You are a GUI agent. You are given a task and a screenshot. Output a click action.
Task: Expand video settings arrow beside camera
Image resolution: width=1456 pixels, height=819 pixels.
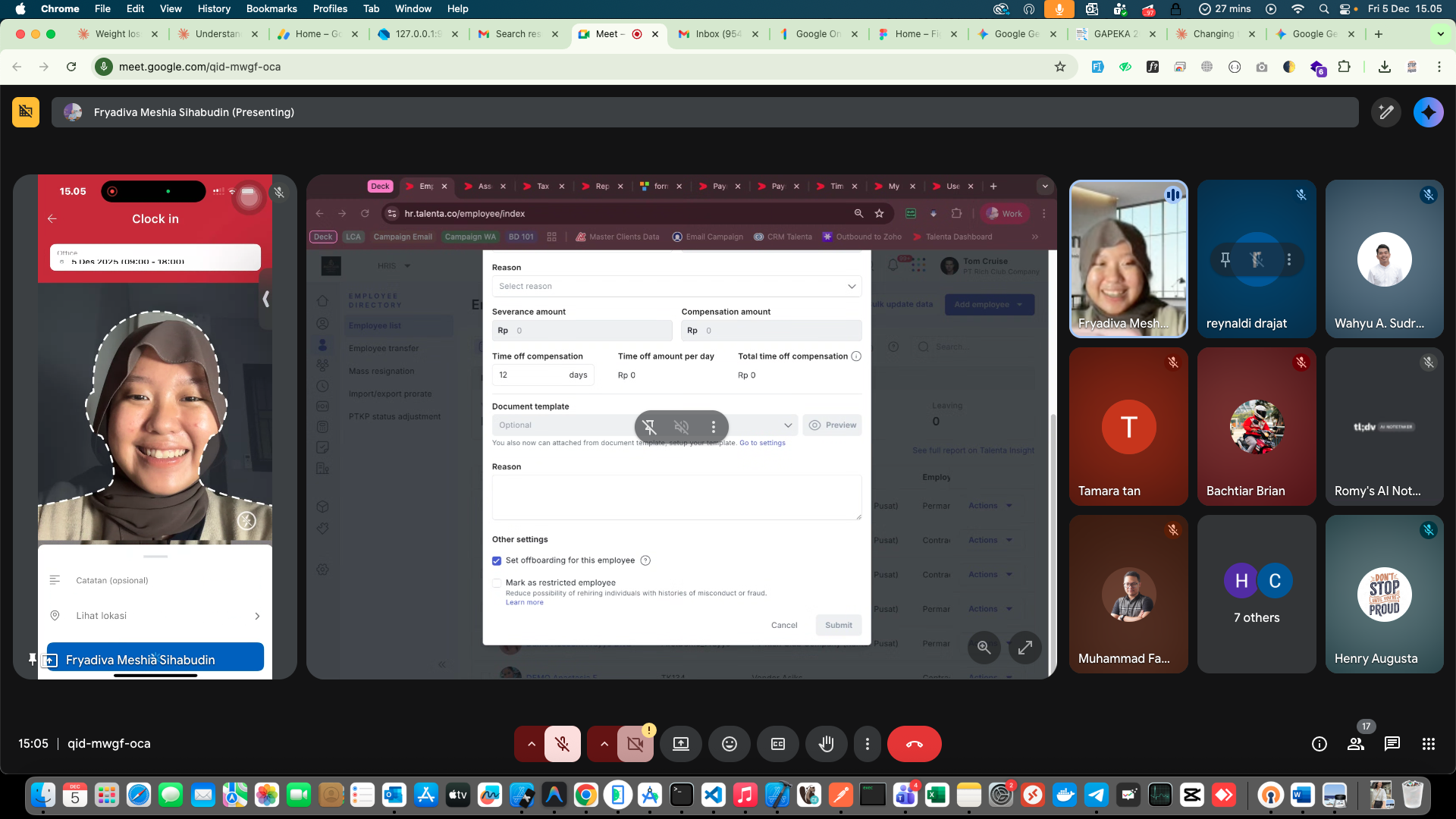[604, 744]
